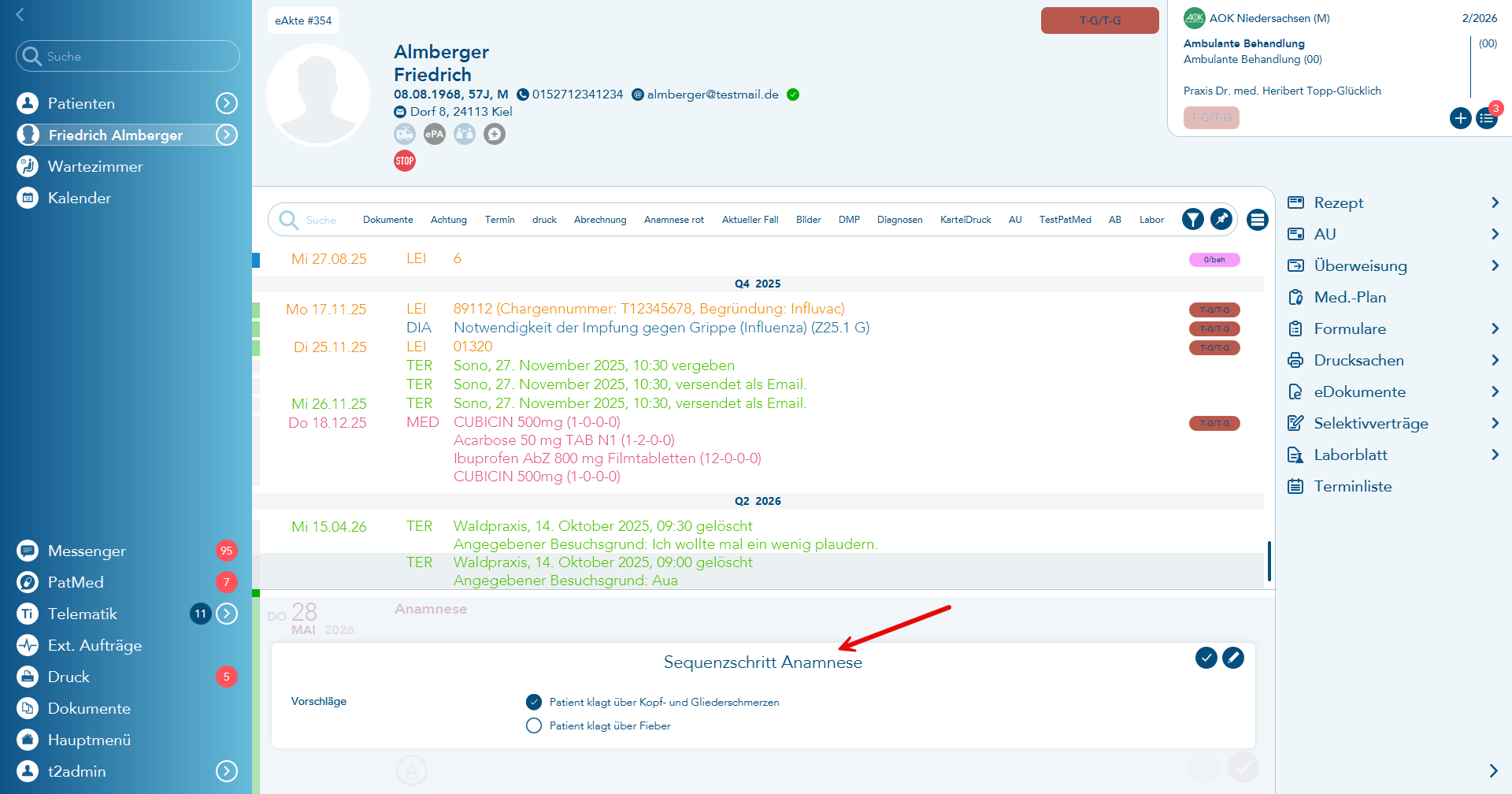This screenshot has width=1512, height=794.
Task: Click the ePA icon under patient address
Action: point(435,134)
